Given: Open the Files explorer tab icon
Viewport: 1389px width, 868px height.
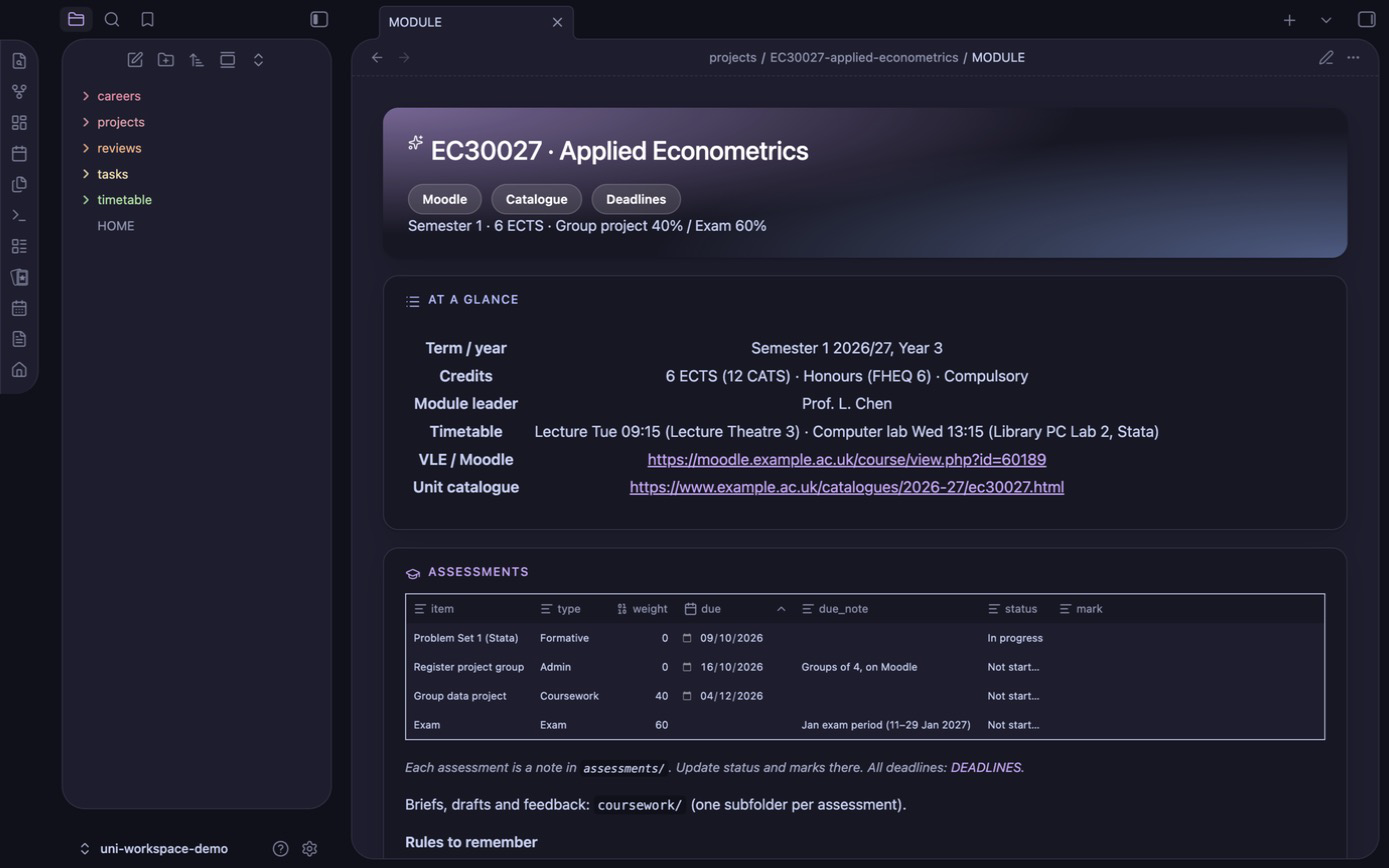Looking at the screenshot, I should pyautogui.click(x=76, y=19).
